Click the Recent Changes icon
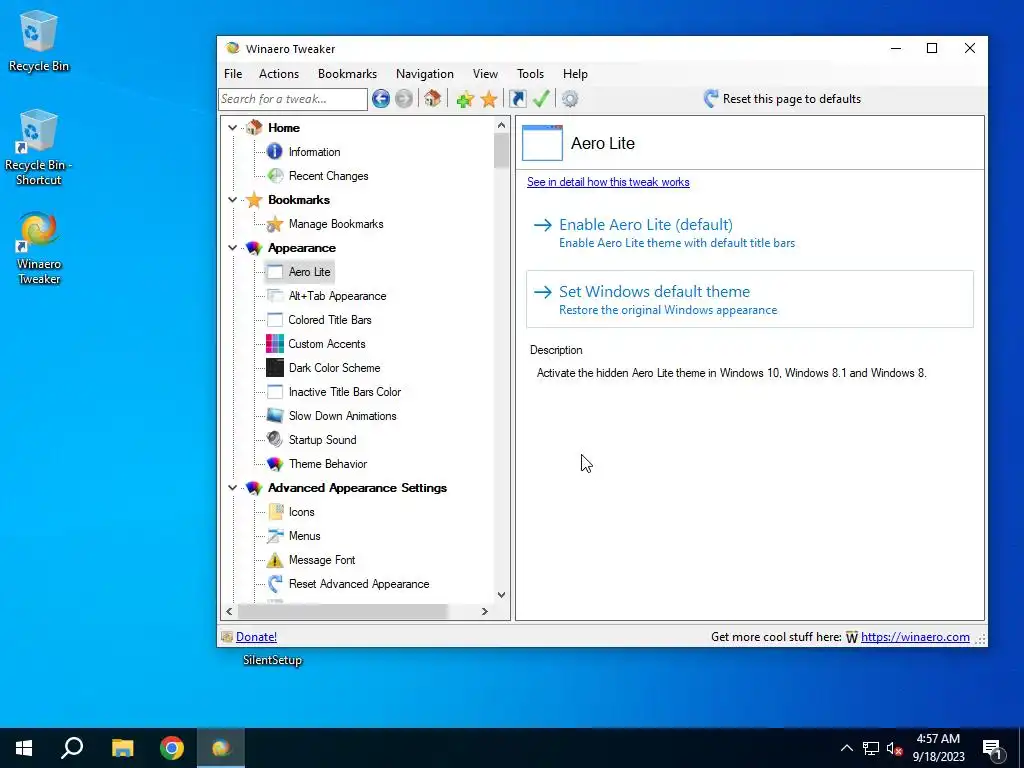 (275, 176)
